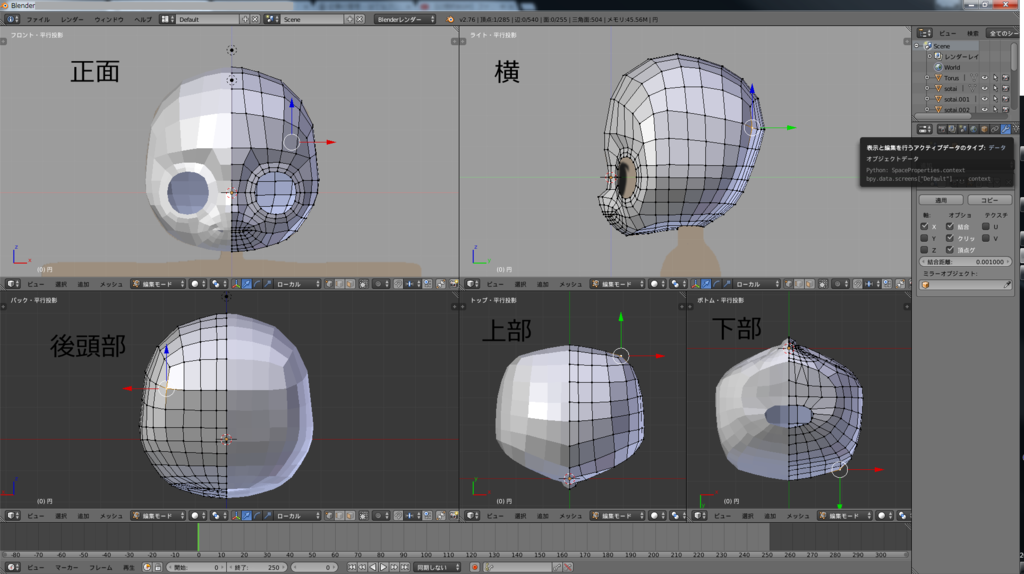1024x574 pixels.
Task: Open 3D view editor type in front viewport
Action: (x=13, y=284)
